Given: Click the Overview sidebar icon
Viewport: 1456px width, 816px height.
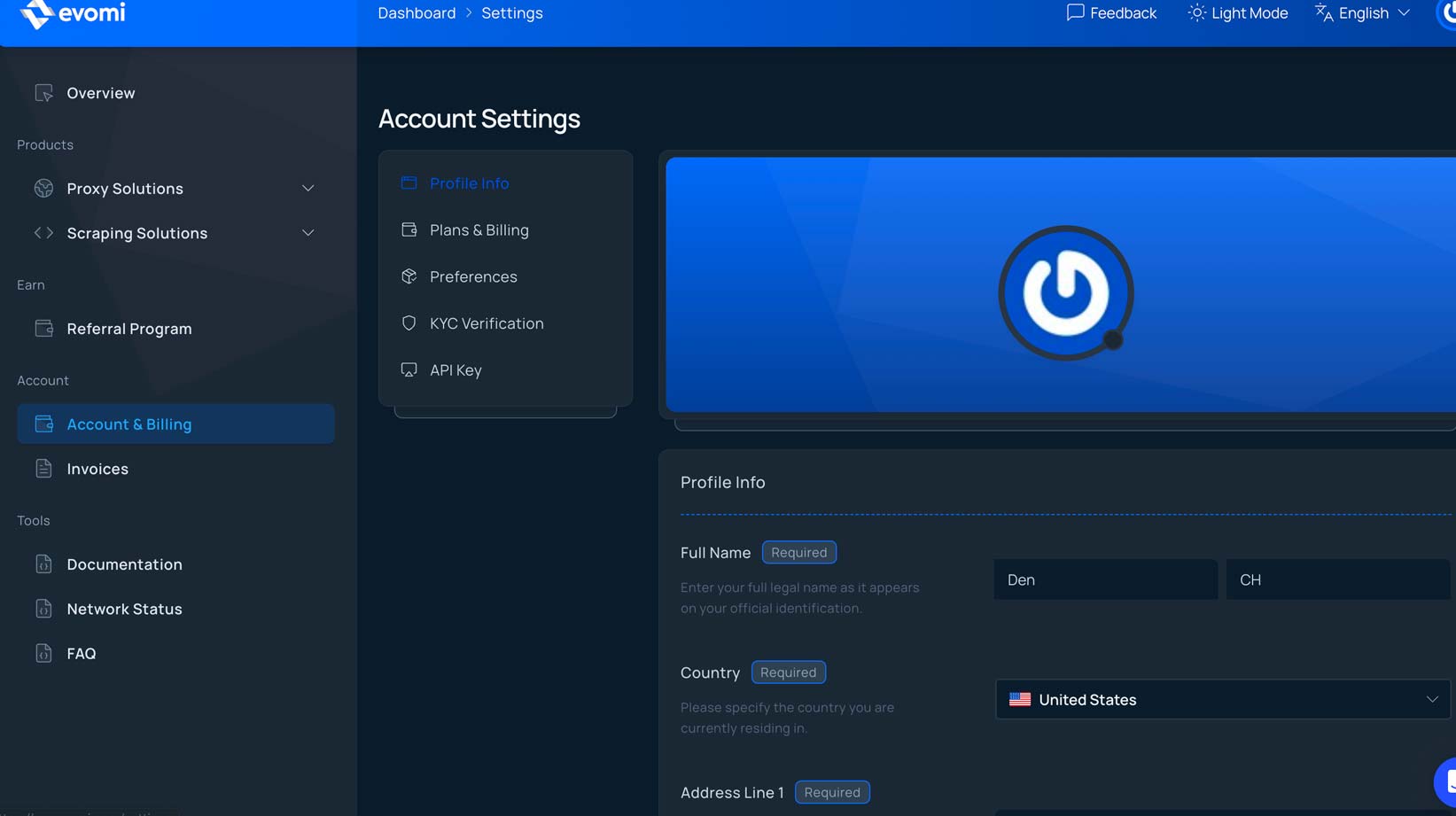Looking at the screenshot, I should point(43,93).
